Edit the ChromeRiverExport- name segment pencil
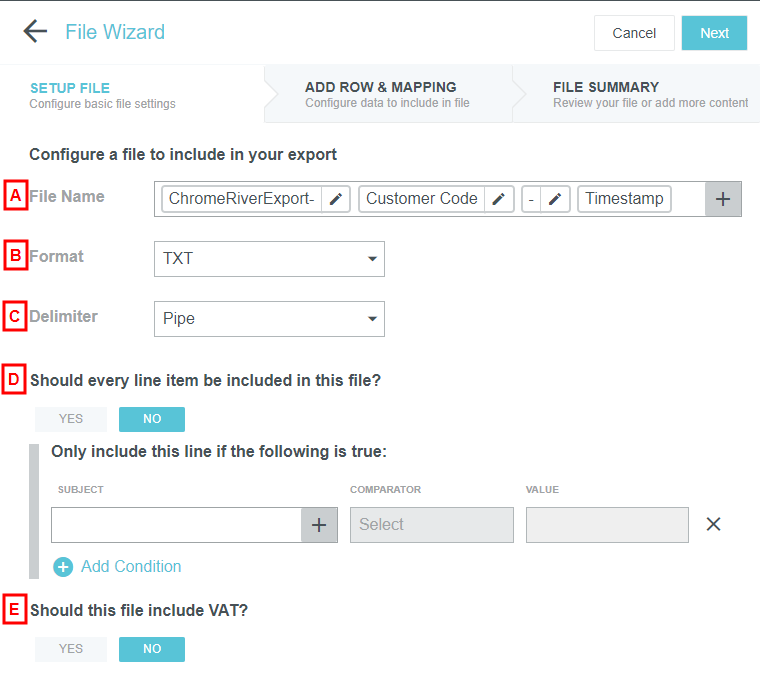The height and width of the screenshot is (692, 760). (336, 199)
